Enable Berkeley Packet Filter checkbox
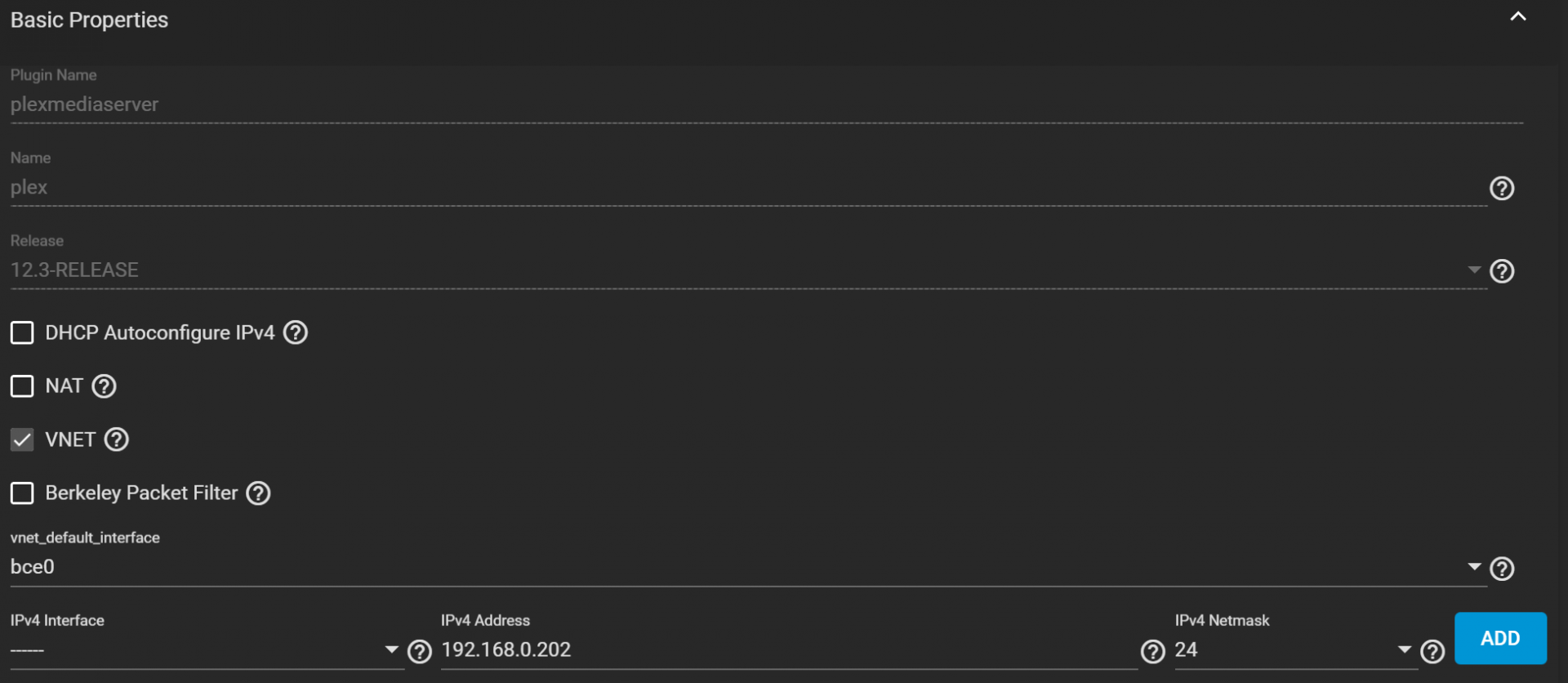The height and width of the screenshot is (683, 1568). click(22, 493)
